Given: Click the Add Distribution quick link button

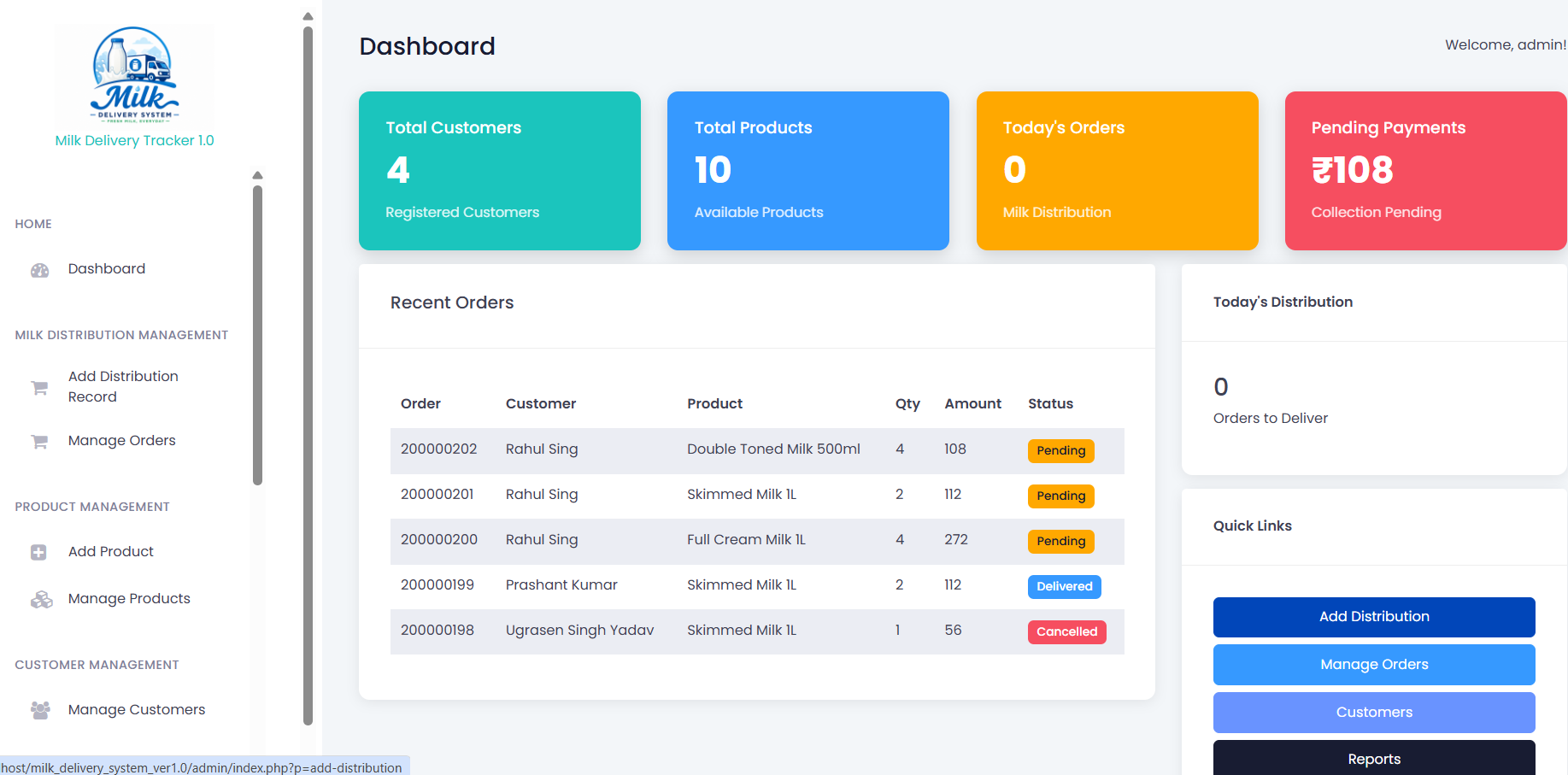Looking at the screenshot, I should (1374, 617).
